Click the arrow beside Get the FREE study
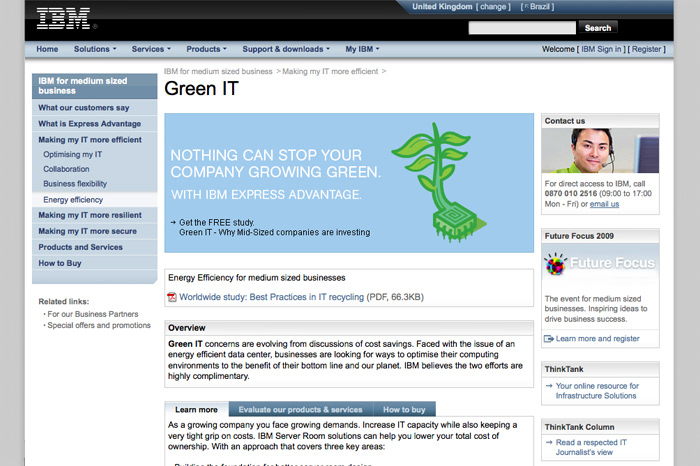 coord(173,222)
